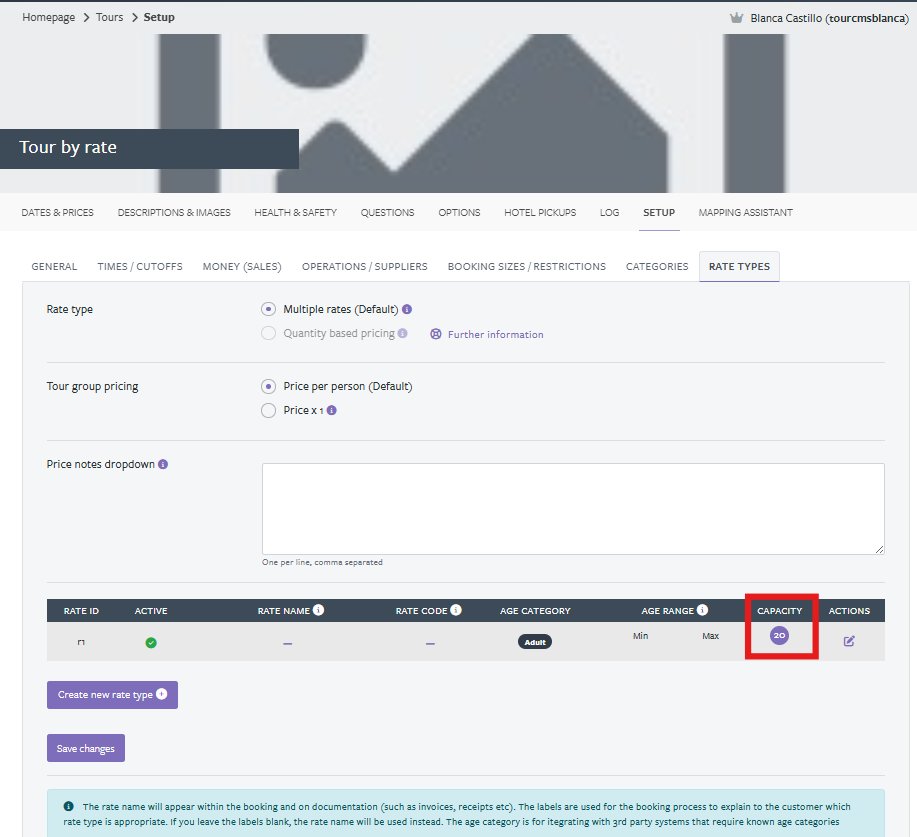Click green active checkmark in rate row

[x=151, y=643]
